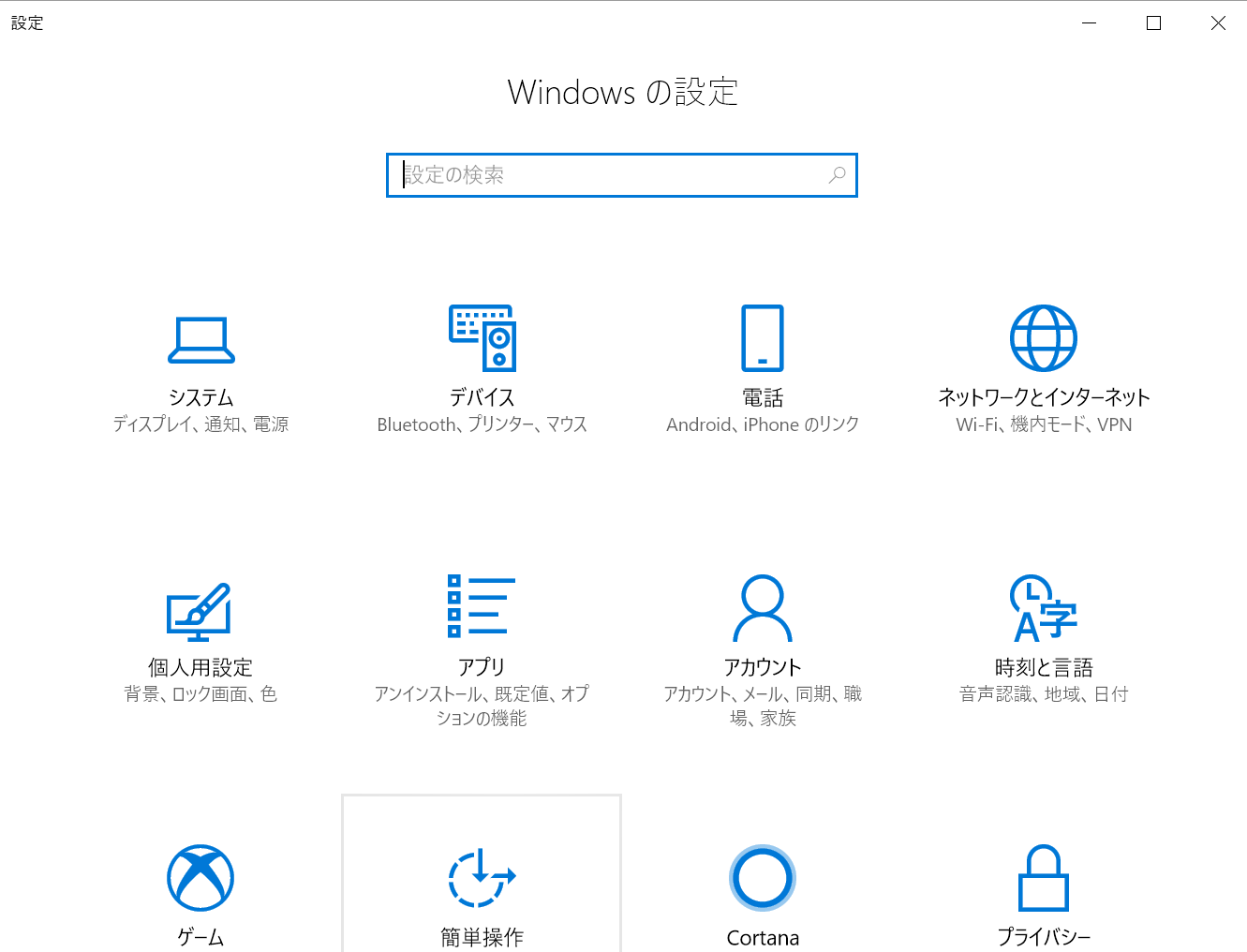Click the アカウント label
Viewport: 1247px width, 952px height.
click(763, 667)
